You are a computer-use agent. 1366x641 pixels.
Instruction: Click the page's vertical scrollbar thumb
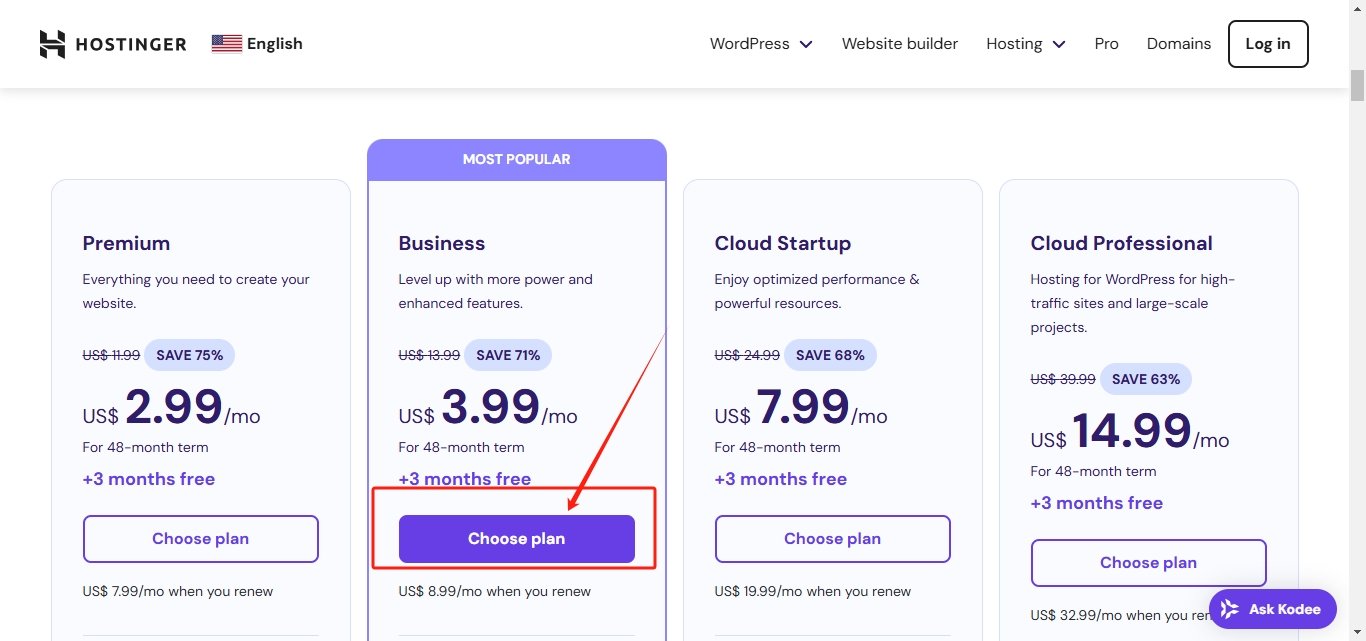[1357, 86]
